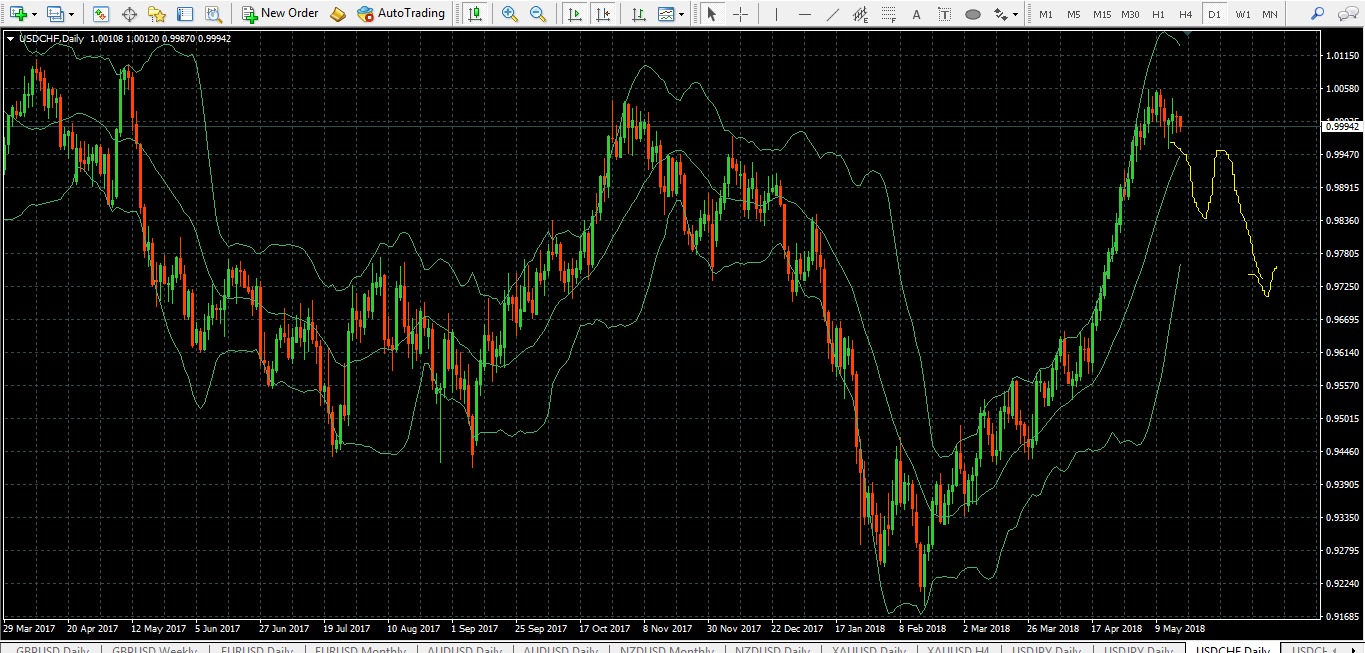Open the arrows objects icon
The height and width of the screenshot is (653, 1365).
pos(1000,14)
